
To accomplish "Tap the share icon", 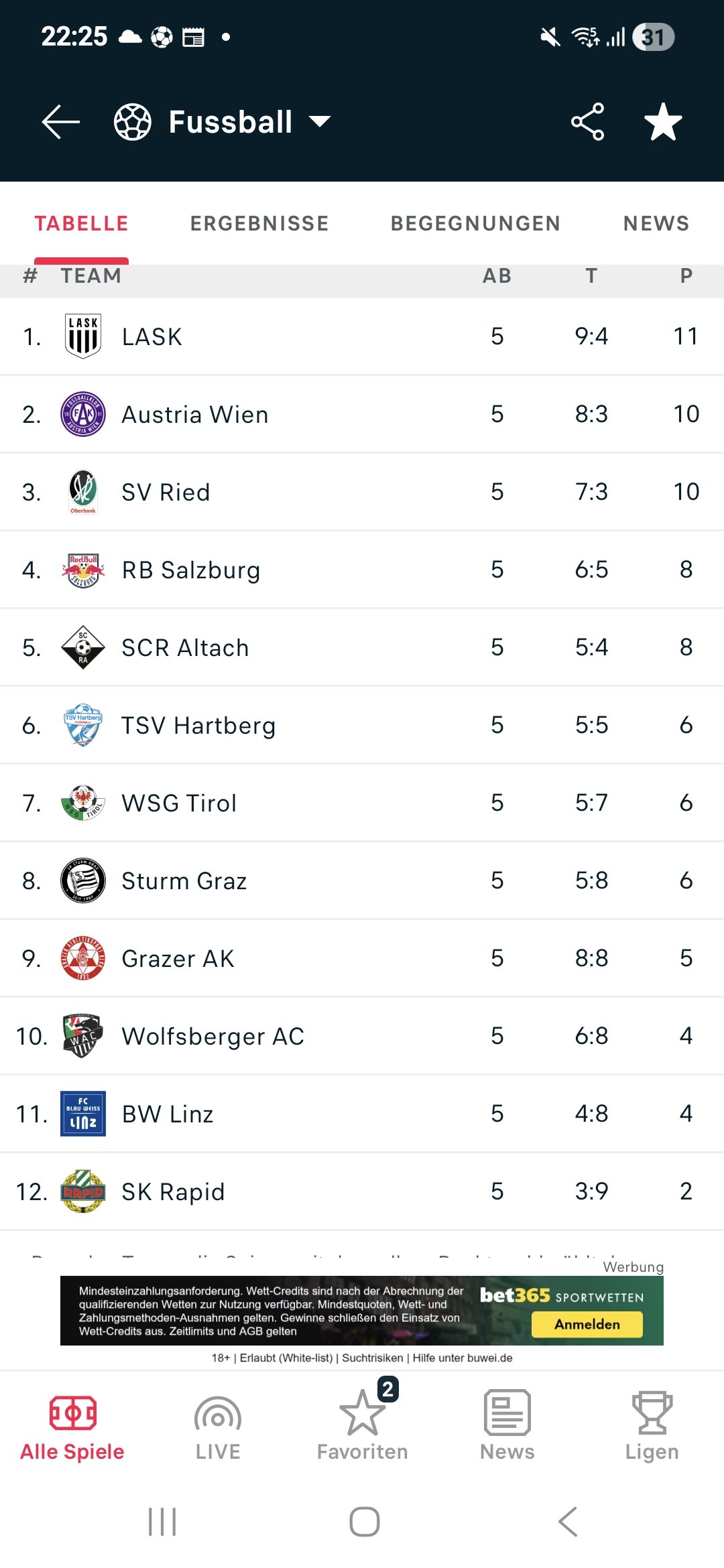I will point(587,121).
